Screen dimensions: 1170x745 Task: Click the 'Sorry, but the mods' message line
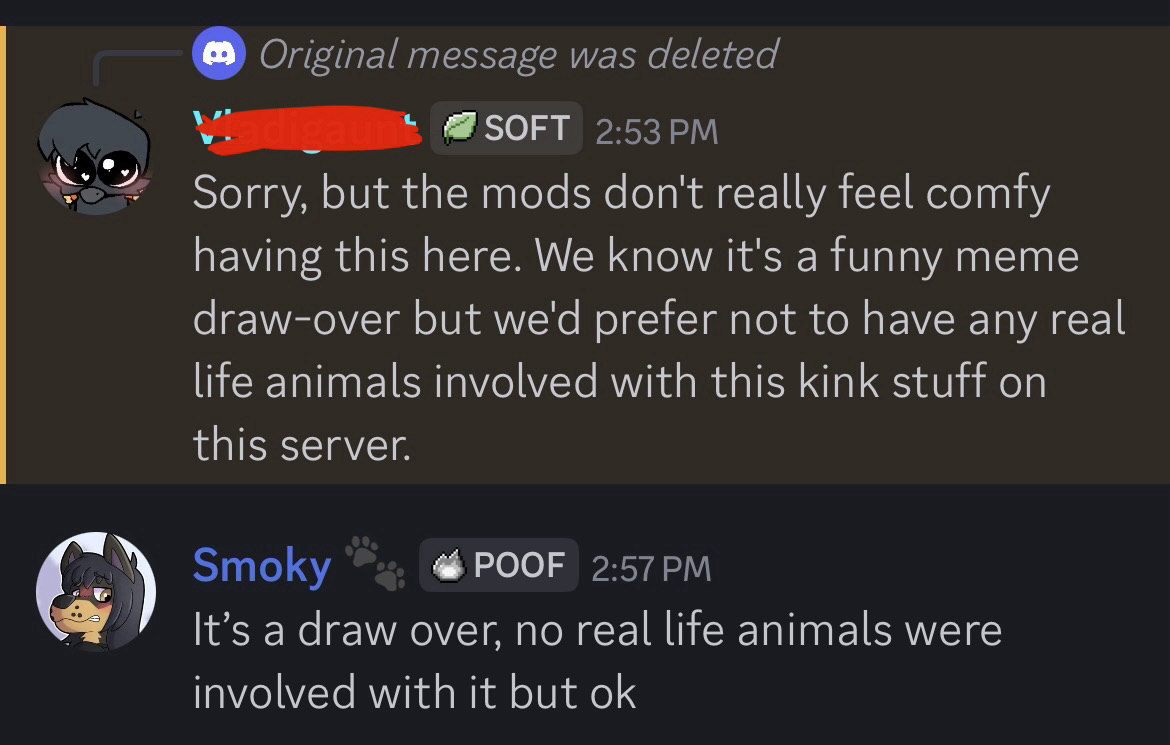click(620, 194)
